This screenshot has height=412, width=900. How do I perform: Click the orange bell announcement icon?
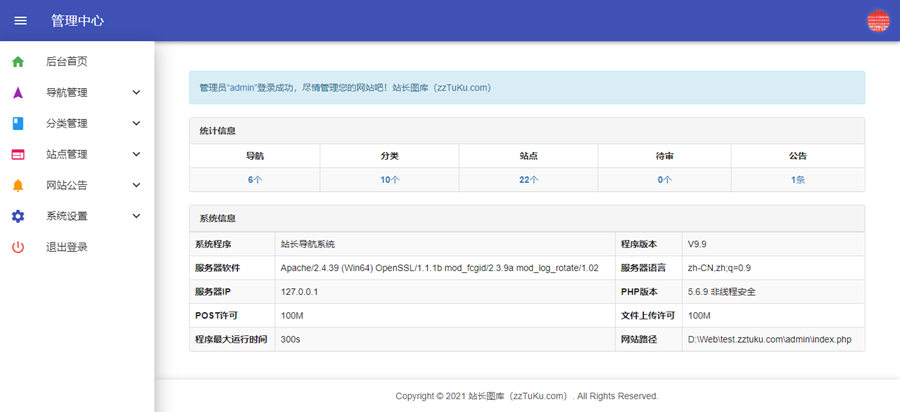(x=18, y=185)
